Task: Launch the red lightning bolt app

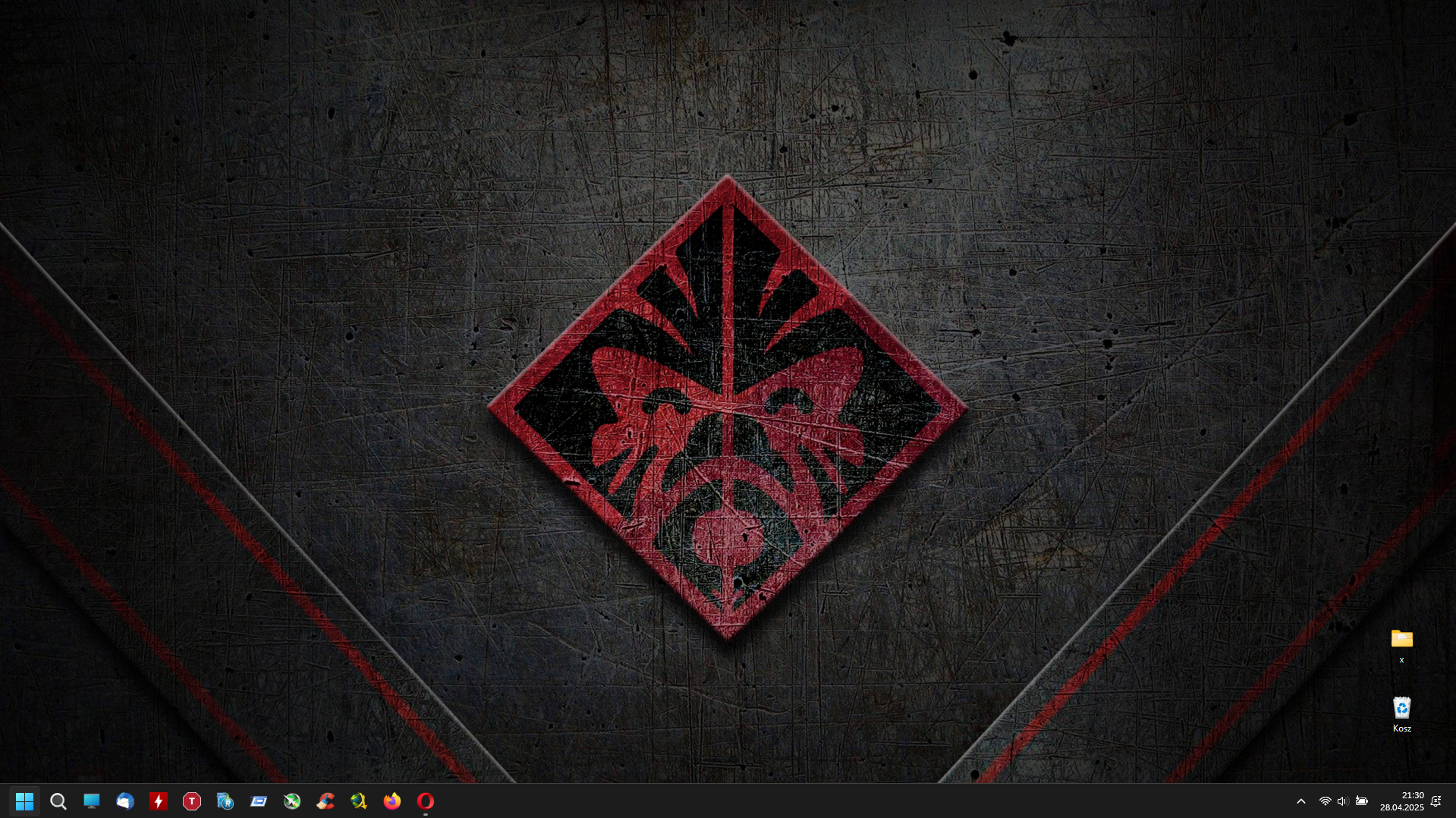Action: (158, 801)
